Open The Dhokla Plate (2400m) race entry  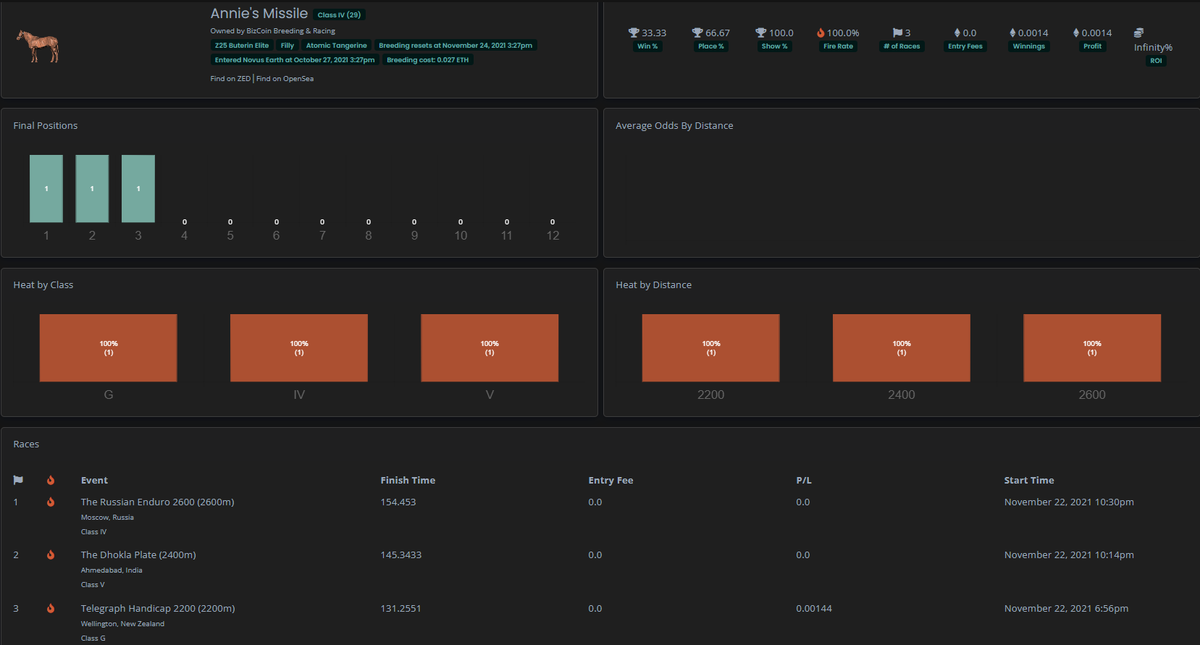click(138, 554)
